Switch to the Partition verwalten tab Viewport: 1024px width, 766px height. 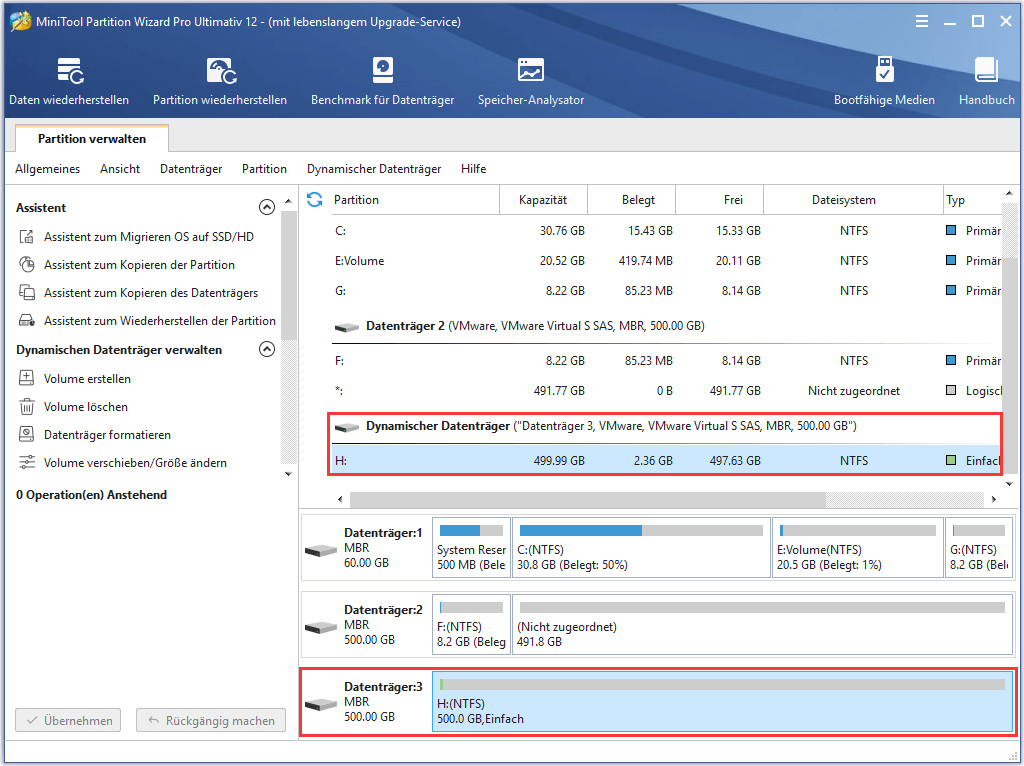click(x=92, y=138)
